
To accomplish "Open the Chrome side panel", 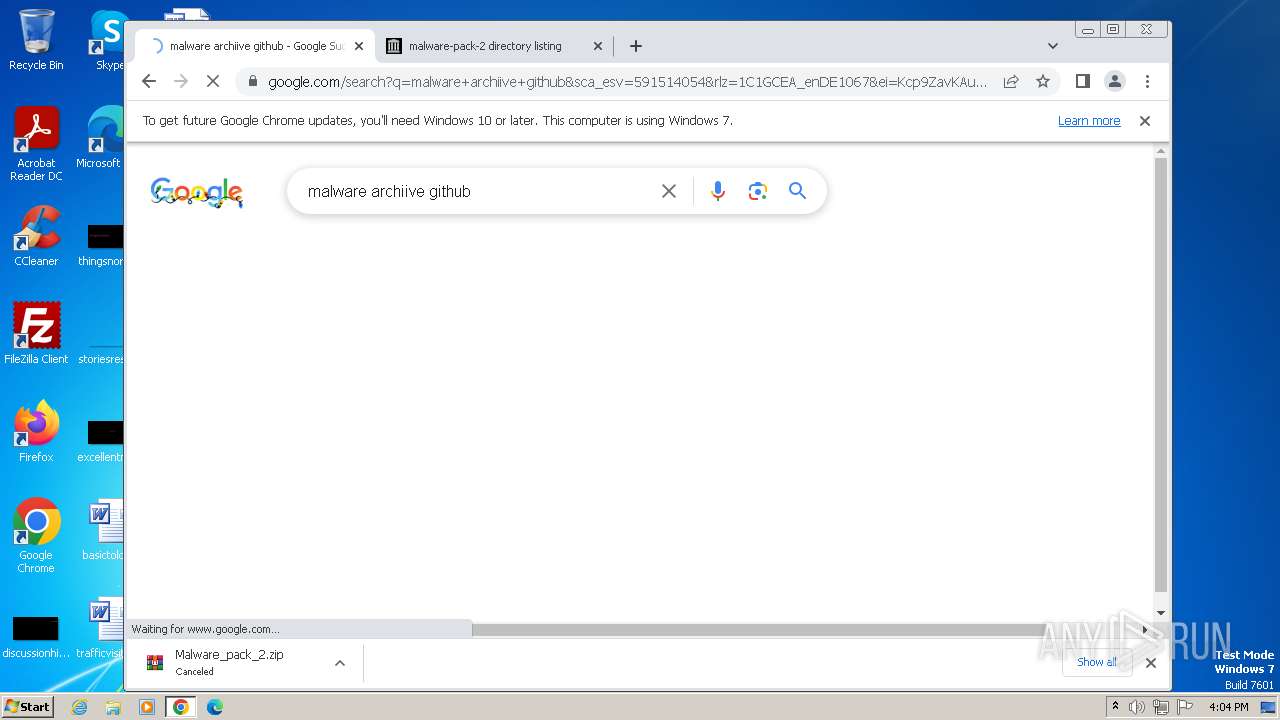I will 1082,81.
